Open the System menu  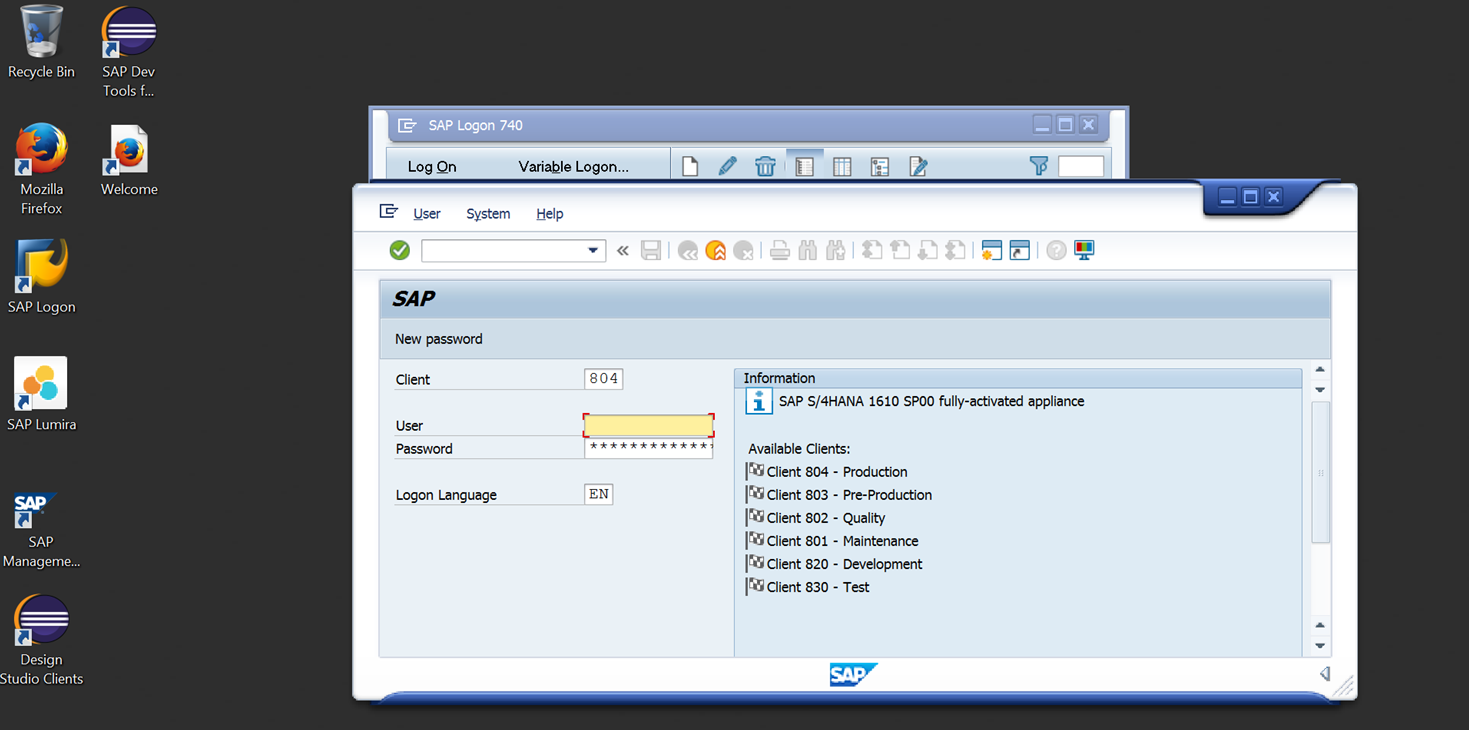(488, 214)
